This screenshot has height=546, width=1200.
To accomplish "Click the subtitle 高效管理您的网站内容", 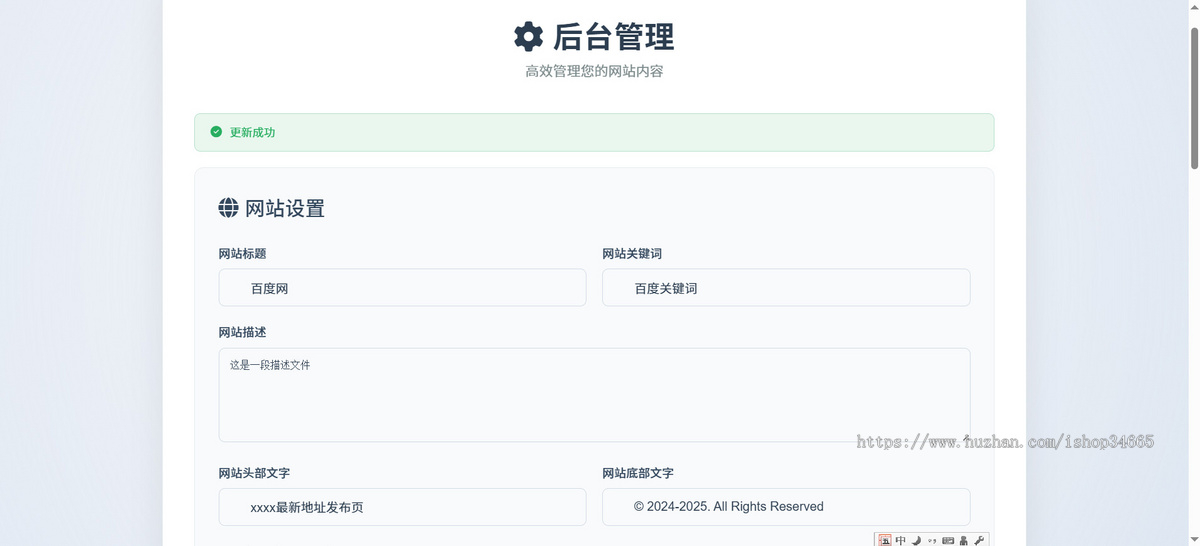I will click(x=594, y=71).
